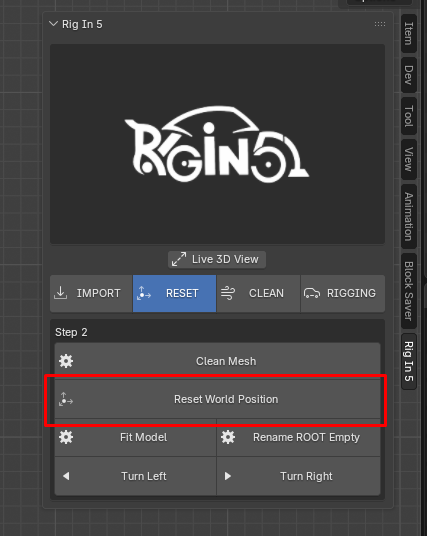The height and width of the screenshot is (536, 427).
Task: Click the Rig In 5 panel drag grip
Action: click(x=379, y=24)
